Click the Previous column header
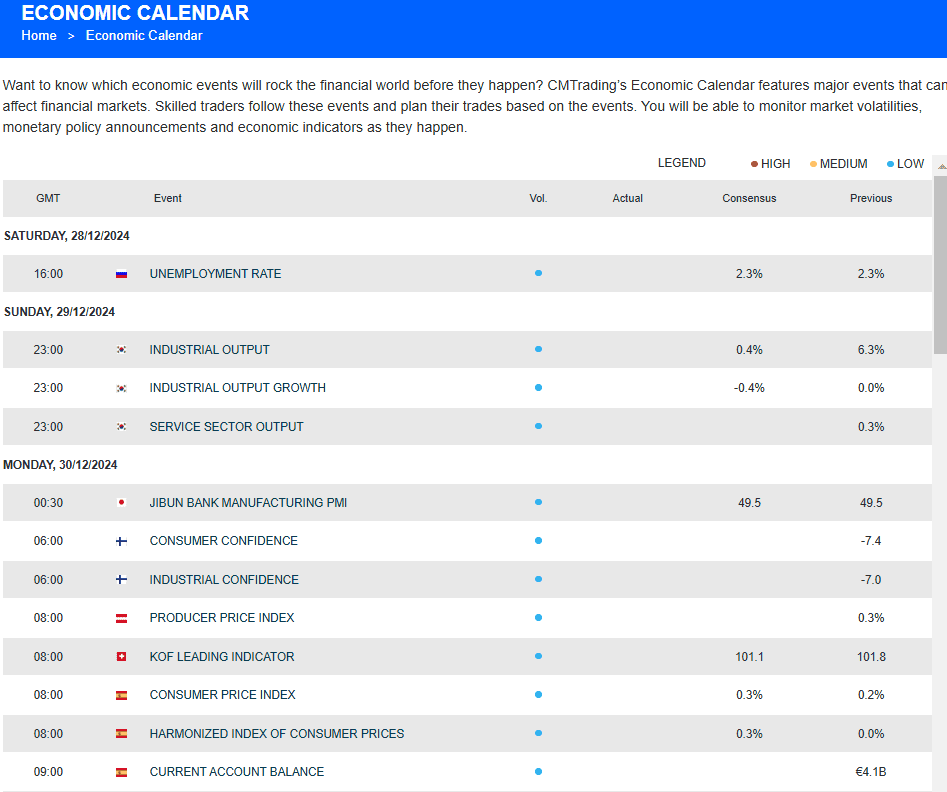Screen dimensions: 947x792 coord(870,198)
